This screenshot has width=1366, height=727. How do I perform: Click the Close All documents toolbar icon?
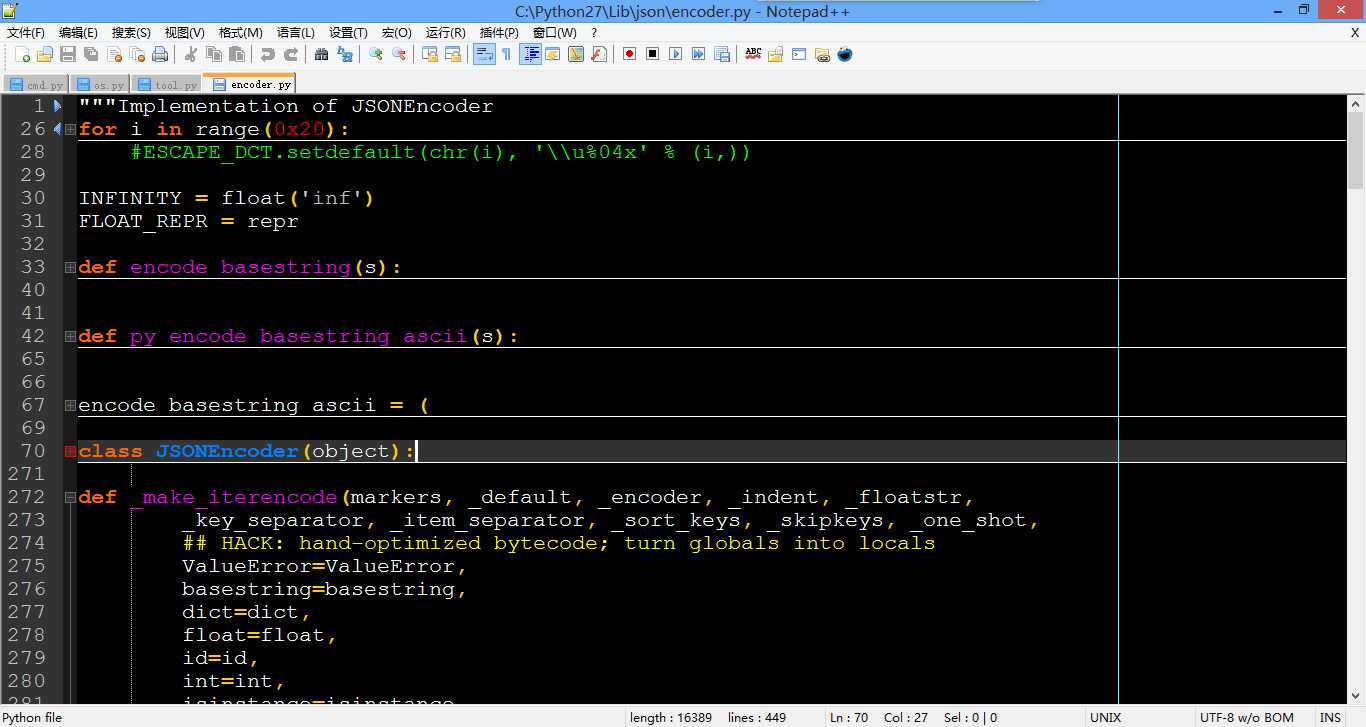[x=137, y=54]
